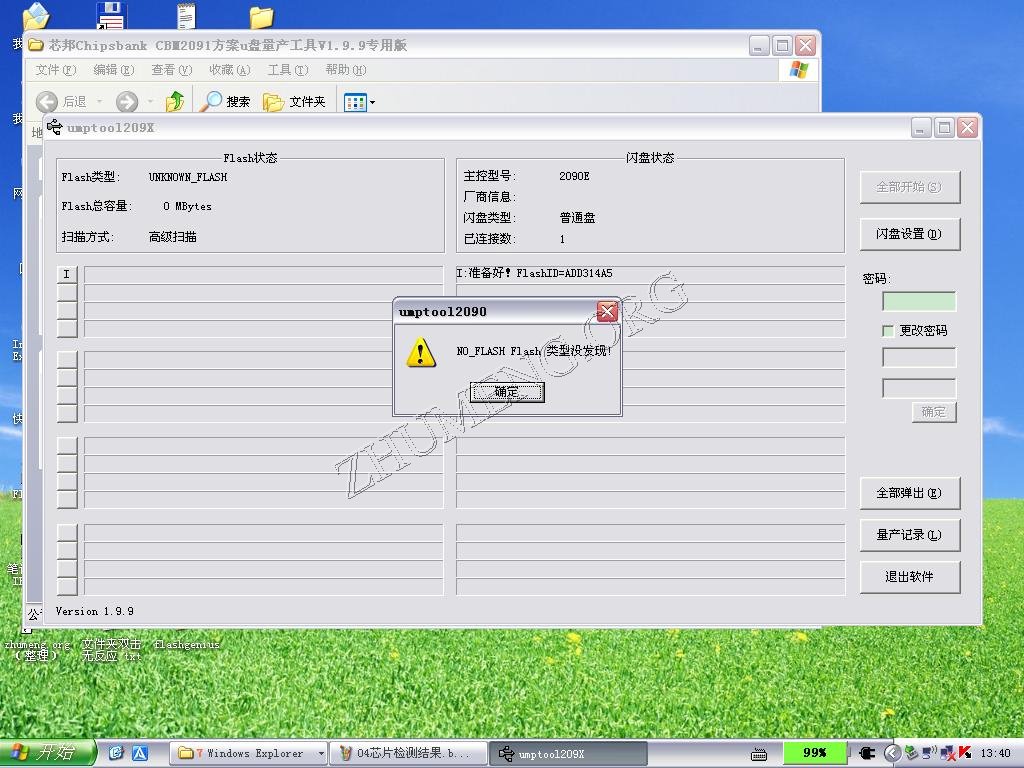Image resolution: width=1024 pixels, height=768 pixels.
Task: Click the Version 1.9.9 label
Action: coord(95,611)
